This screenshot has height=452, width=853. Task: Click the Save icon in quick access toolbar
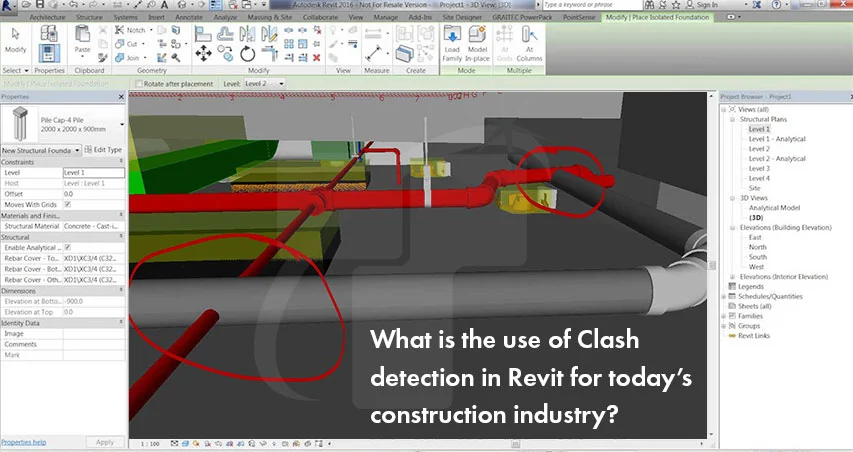click(x=40, y=4)
